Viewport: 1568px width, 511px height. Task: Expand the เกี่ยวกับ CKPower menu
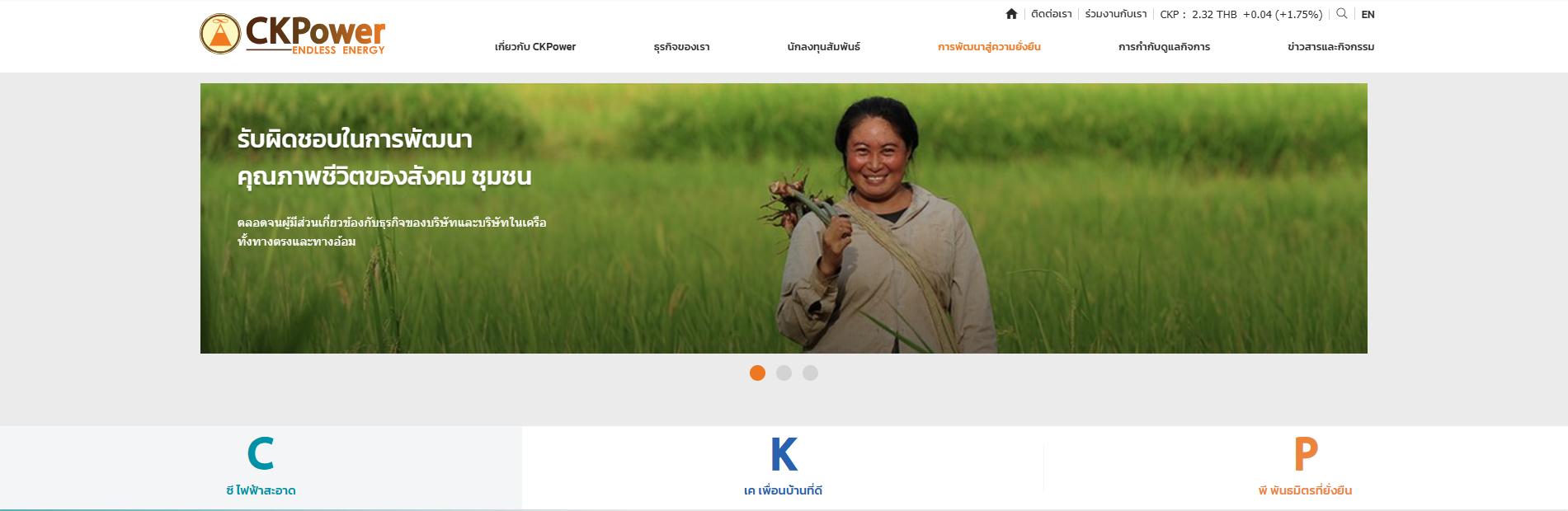[535, 47]
